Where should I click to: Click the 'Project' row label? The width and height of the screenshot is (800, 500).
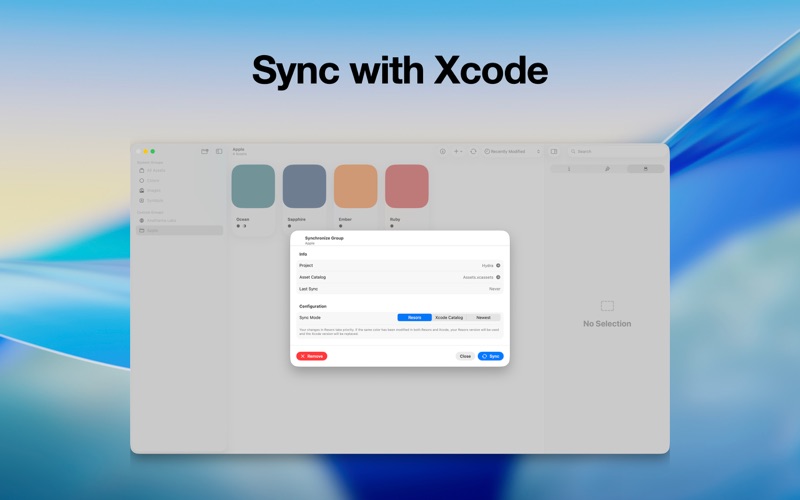pos(306,265)
